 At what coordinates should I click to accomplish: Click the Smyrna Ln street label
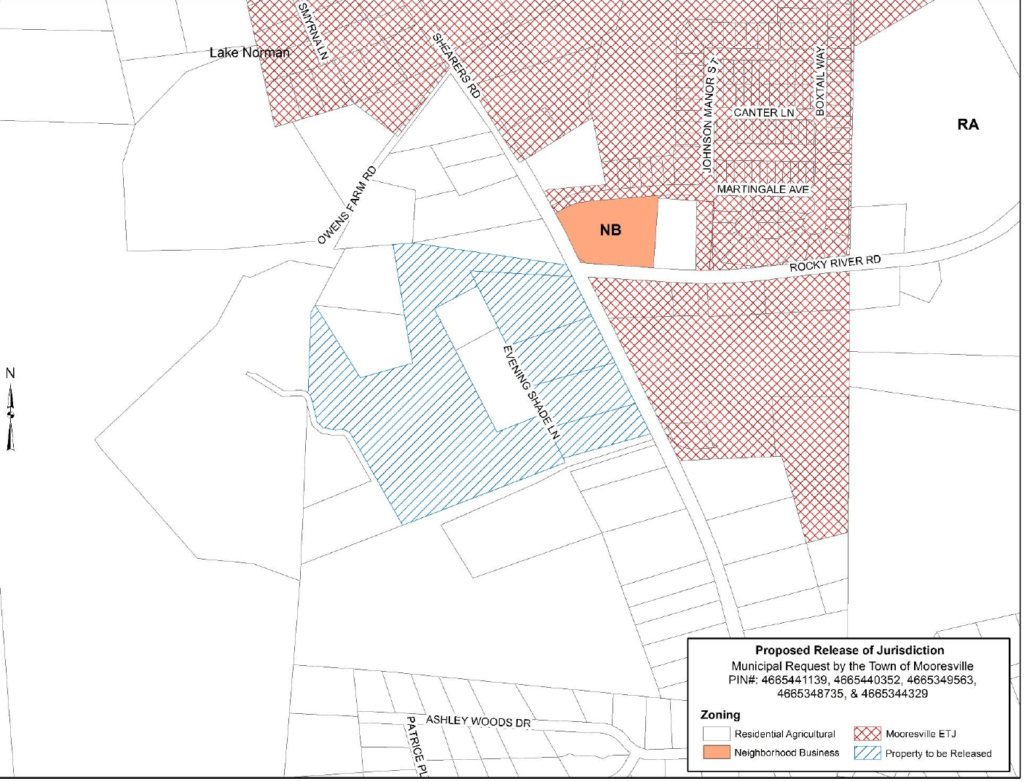312,31
